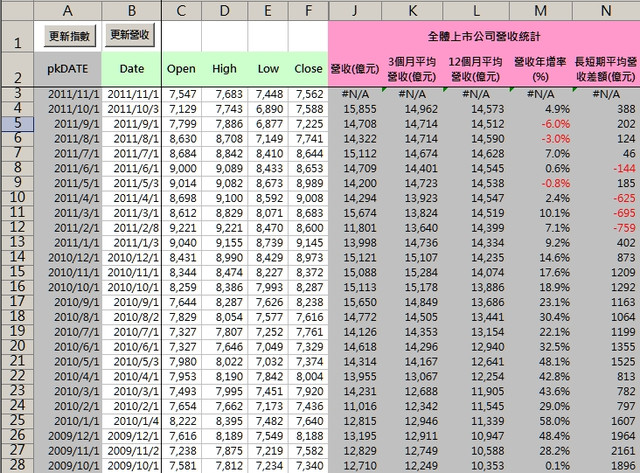The image size is (640, 473).
Task: Click Close value 7,741
Action: point(308,139)
